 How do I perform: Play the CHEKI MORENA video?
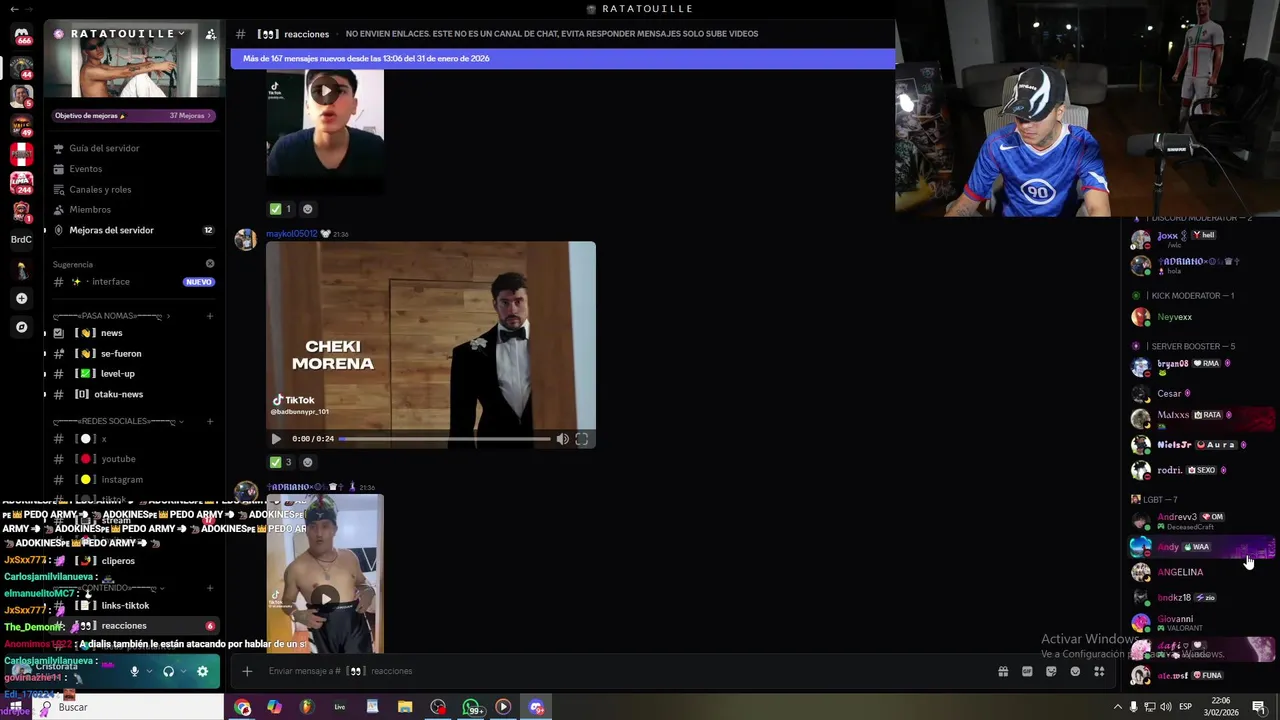point(276,439)
